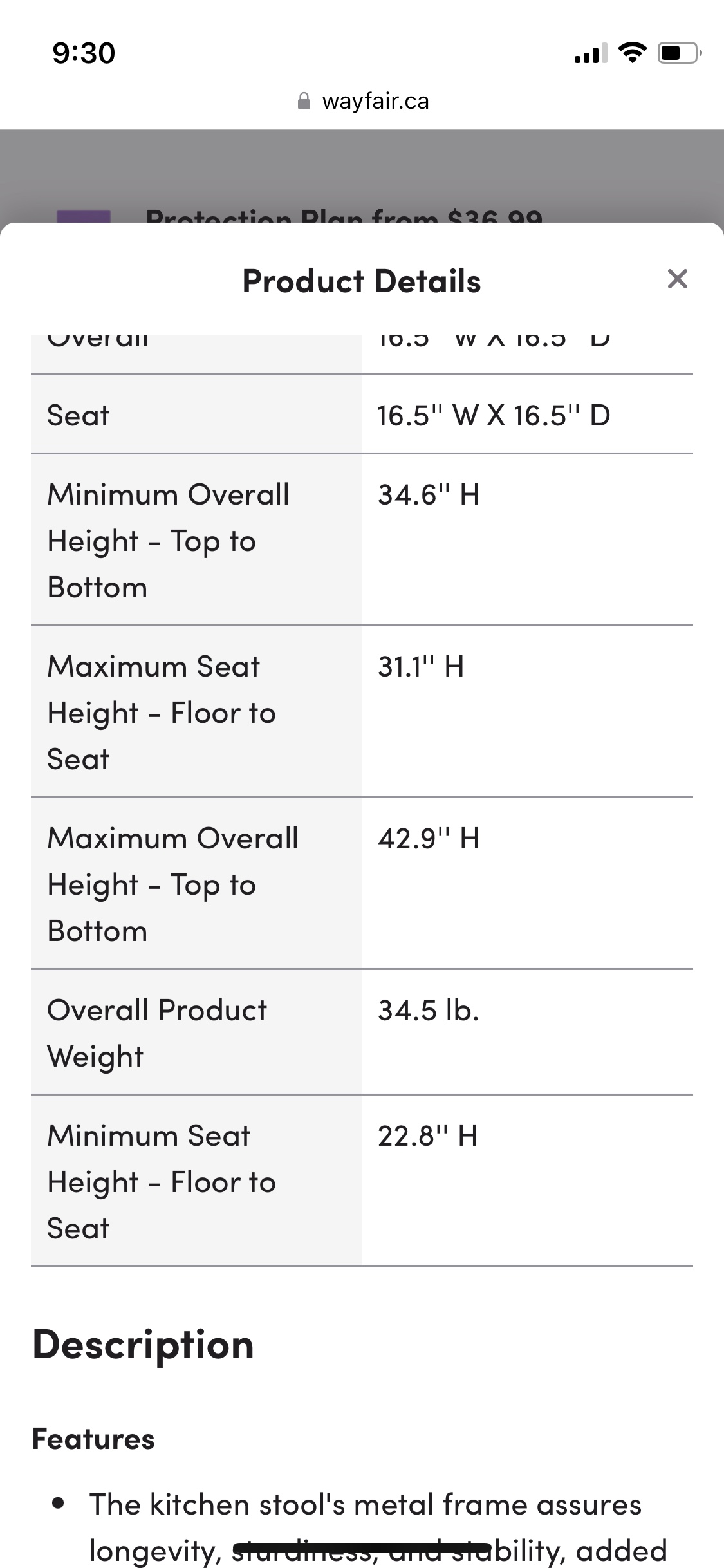Tap the battery status icon

pos(679,52)
